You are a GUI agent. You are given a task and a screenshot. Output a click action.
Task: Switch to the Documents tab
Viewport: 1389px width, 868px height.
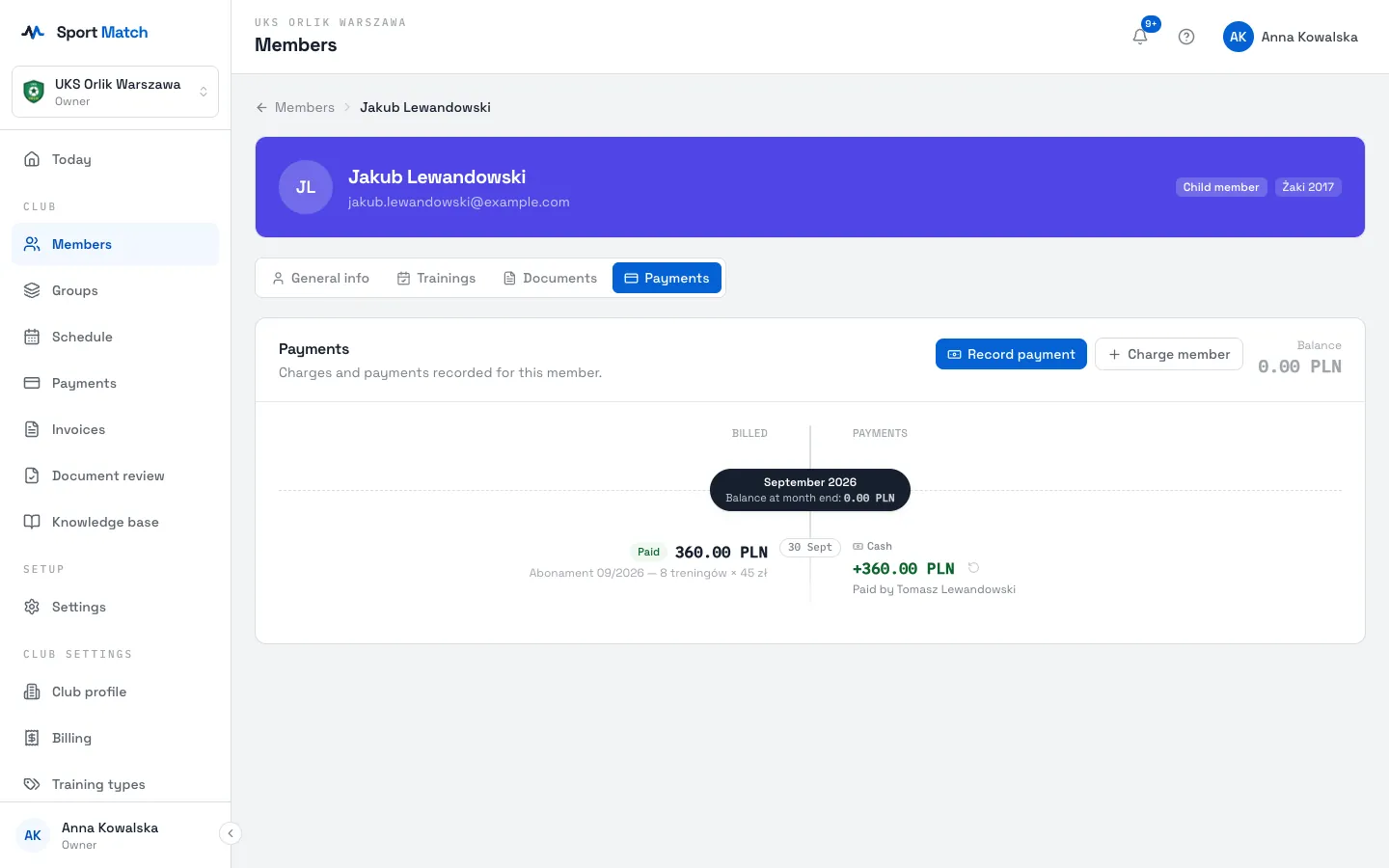[551, 278]
